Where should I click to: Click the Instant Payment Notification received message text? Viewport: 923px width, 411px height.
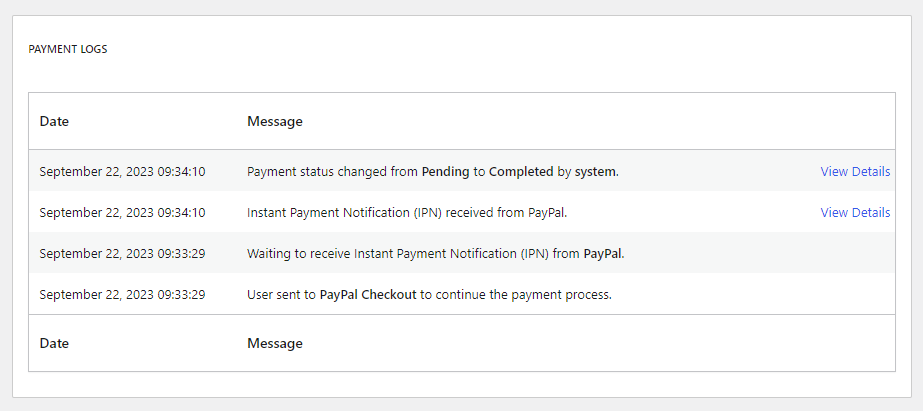coord(407,213)
